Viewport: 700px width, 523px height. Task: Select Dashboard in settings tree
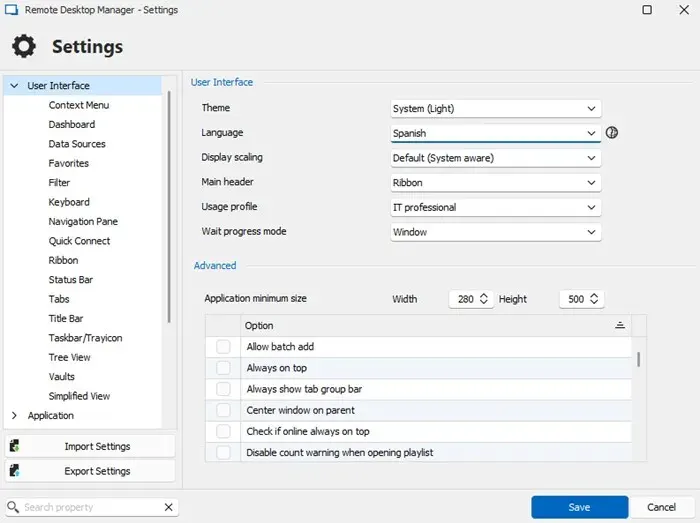click(72, 125)
